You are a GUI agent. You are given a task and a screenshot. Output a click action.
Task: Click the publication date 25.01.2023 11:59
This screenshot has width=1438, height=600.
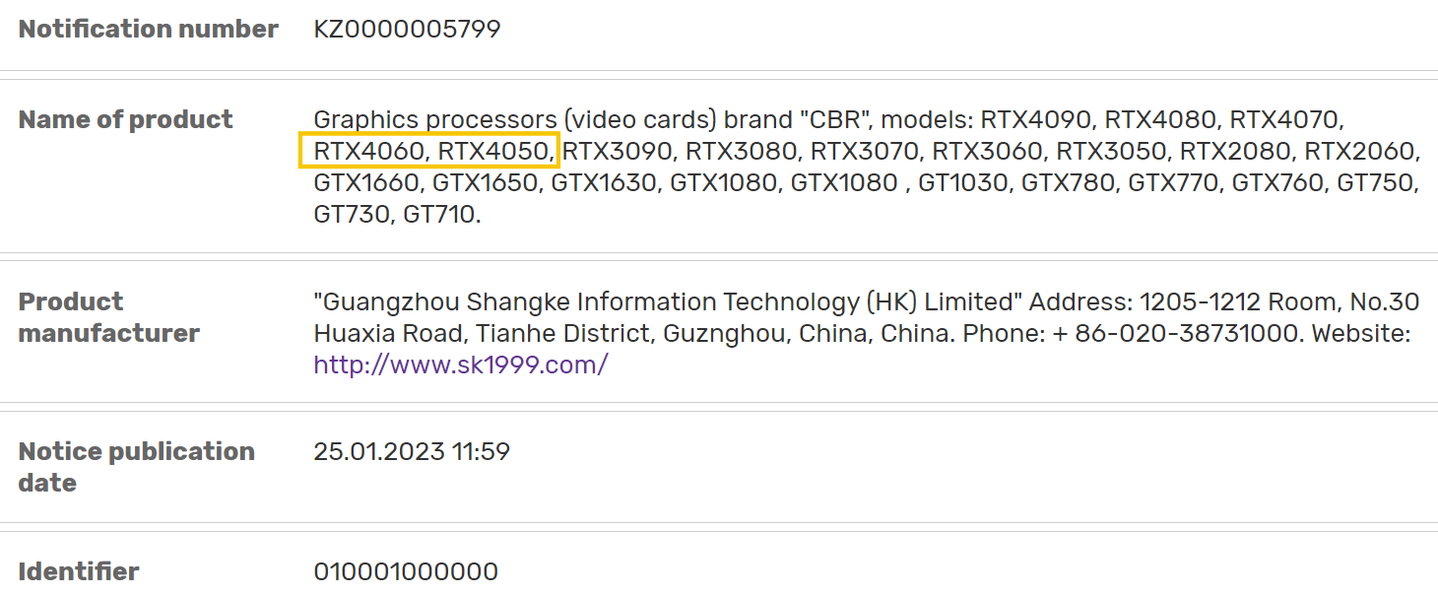click(412, 452)
